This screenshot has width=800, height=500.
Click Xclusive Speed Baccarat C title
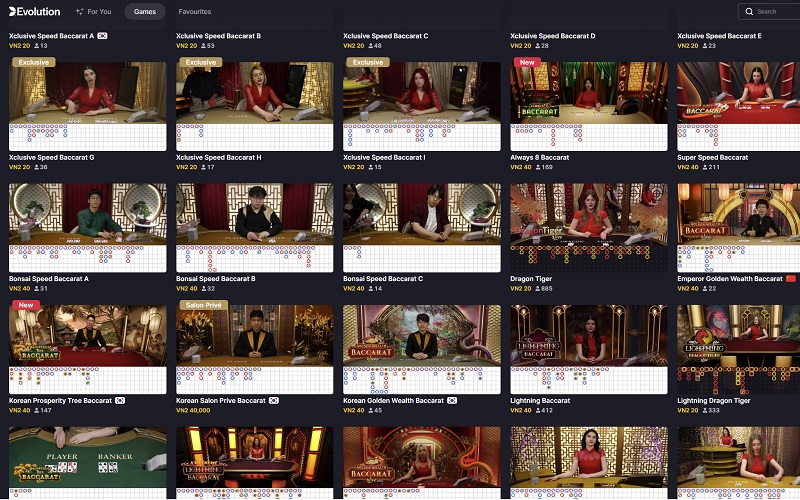(x=386, y=36)
